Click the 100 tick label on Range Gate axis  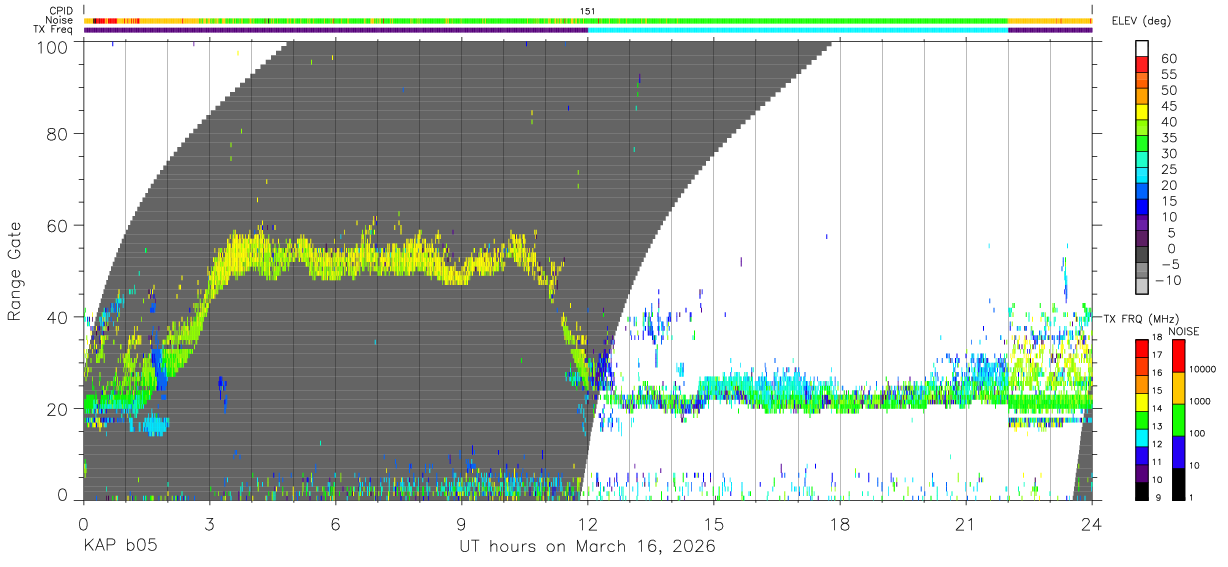[x=53, y=46]
